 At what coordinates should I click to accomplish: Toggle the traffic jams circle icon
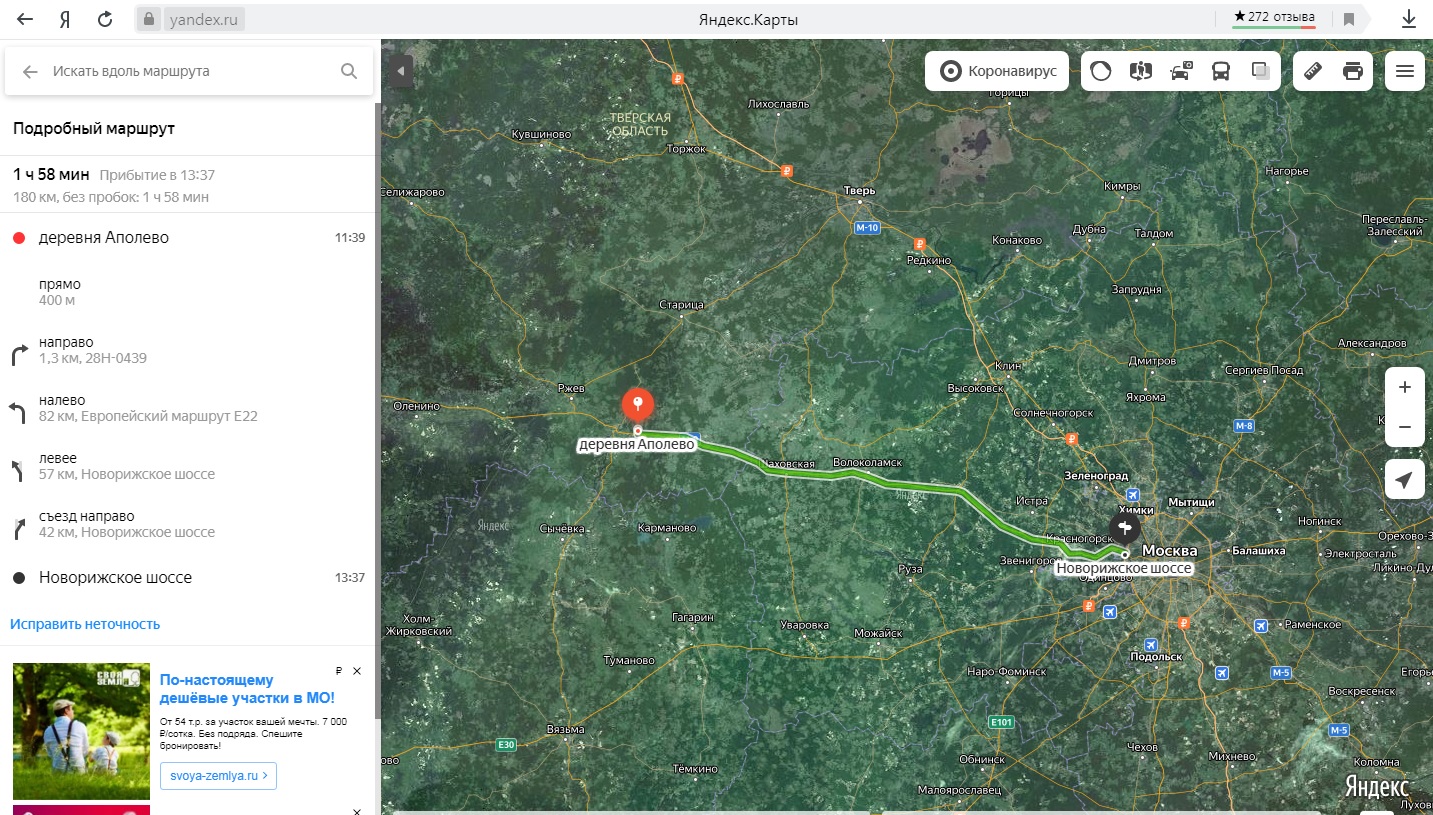point(1101,71)
